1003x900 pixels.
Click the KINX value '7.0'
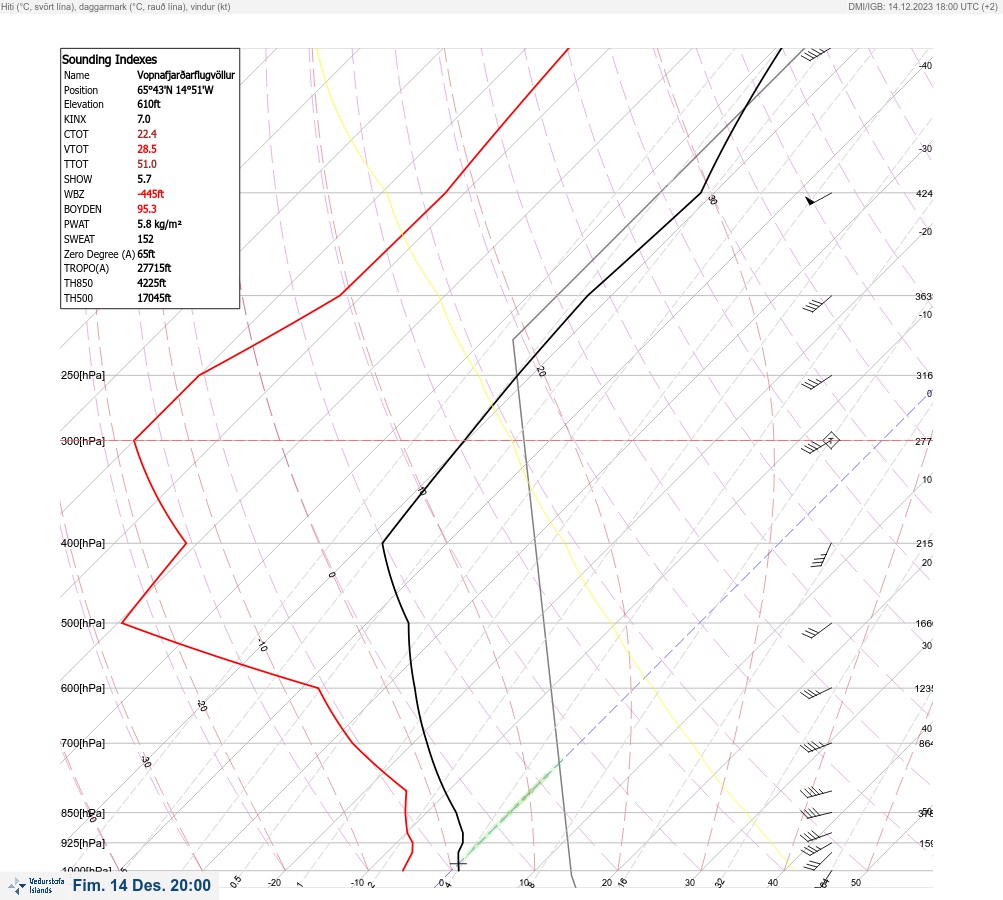tap(144, 119)
